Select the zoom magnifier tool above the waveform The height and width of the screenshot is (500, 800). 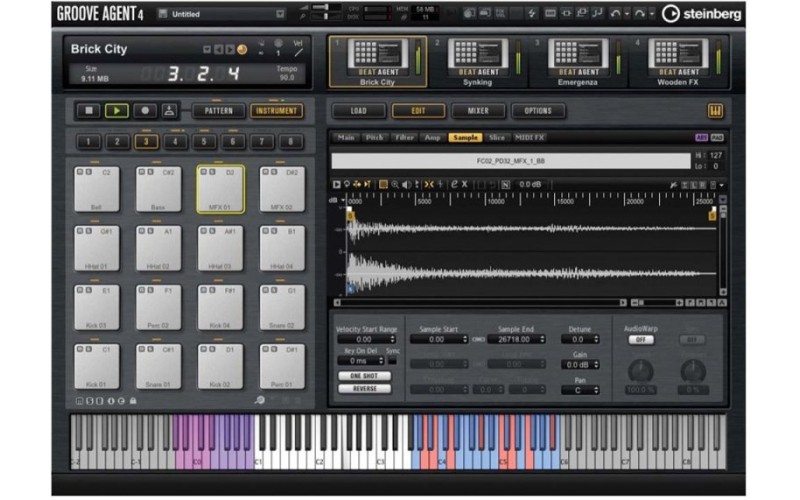[396, 184]
